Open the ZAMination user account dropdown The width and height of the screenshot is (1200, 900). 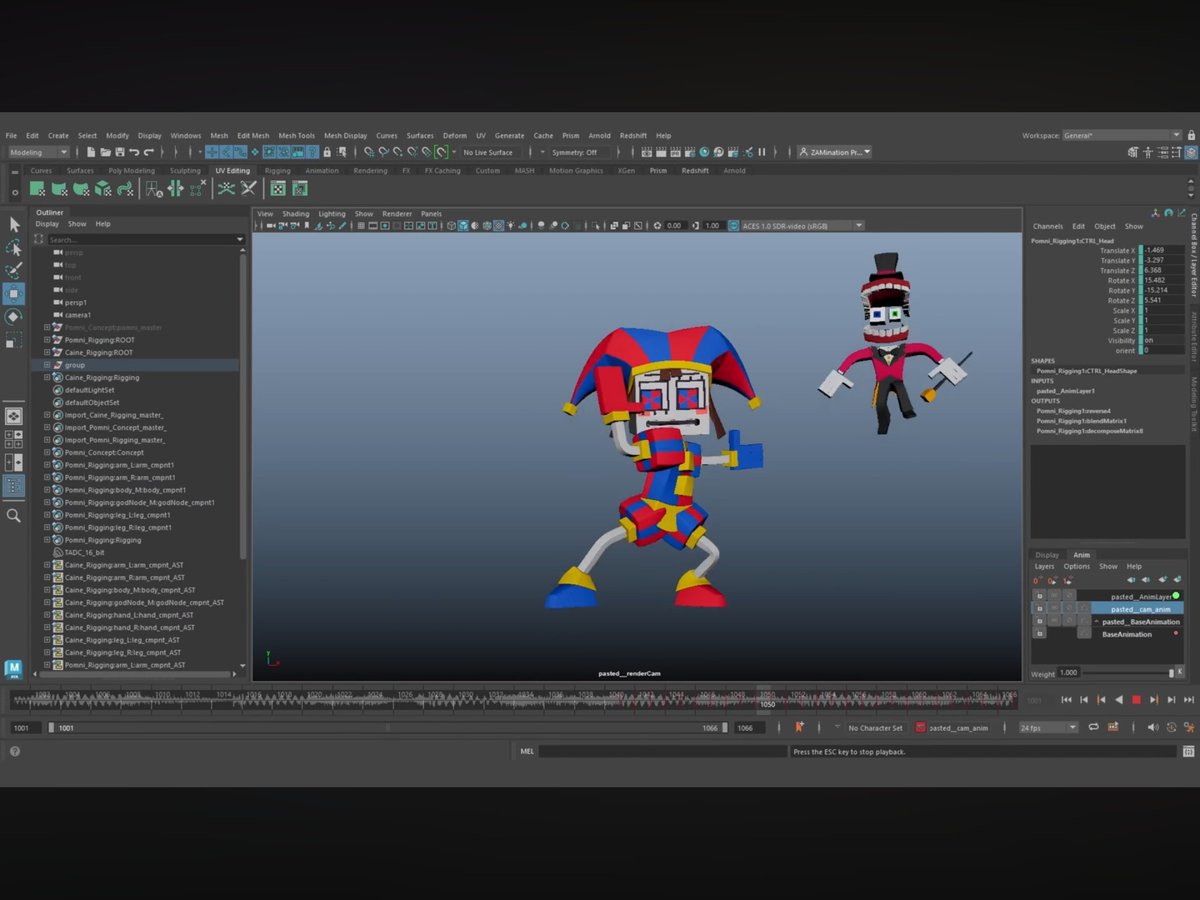(835, 152)
